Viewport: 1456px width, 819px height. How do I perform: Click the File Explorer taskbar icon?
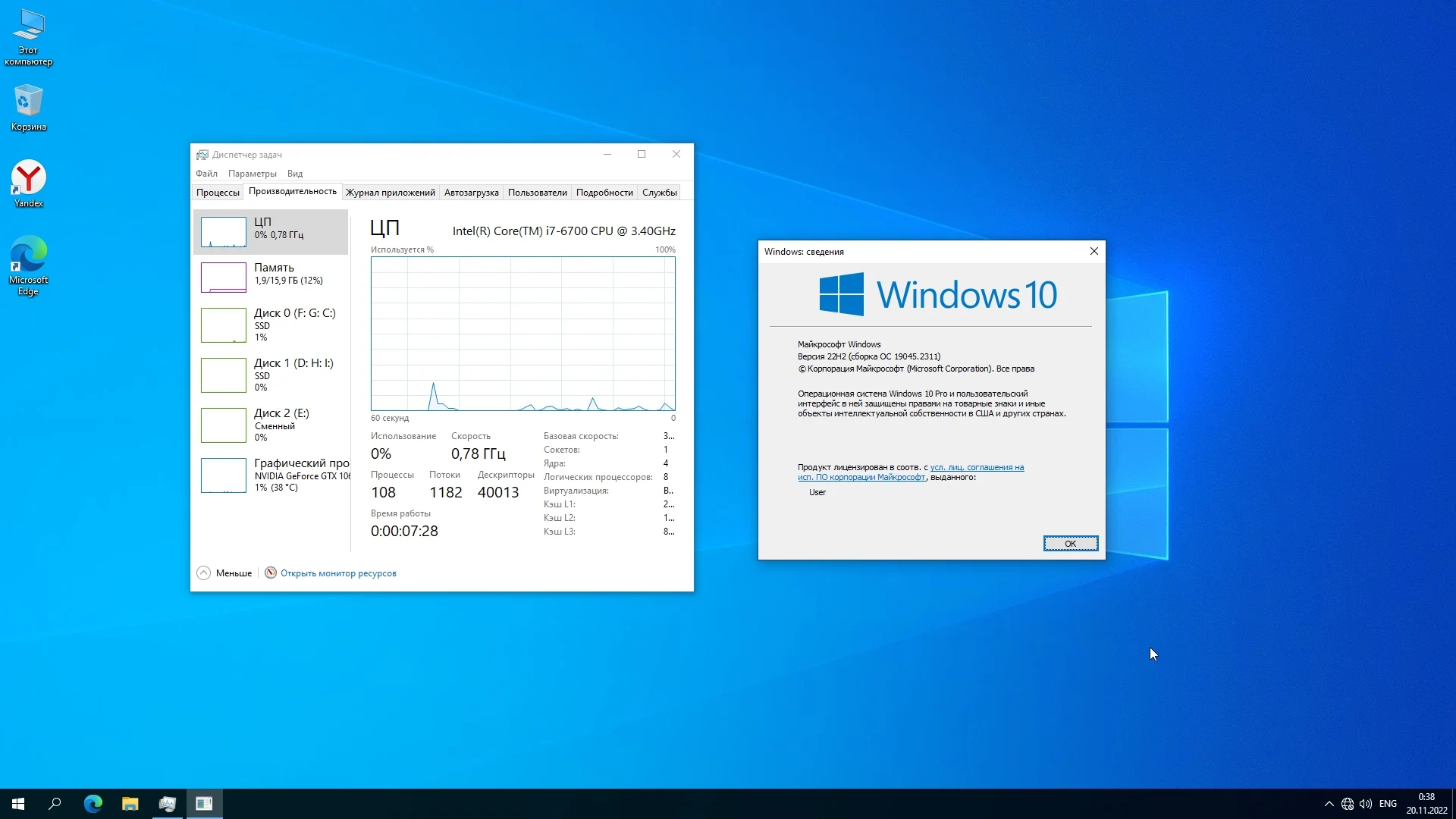tap(130, 804)
